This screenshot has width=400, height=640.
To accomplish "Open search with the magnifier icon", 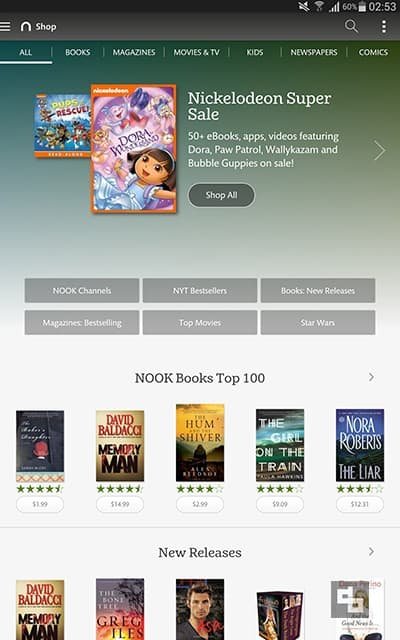I will [x=351, y=26].
